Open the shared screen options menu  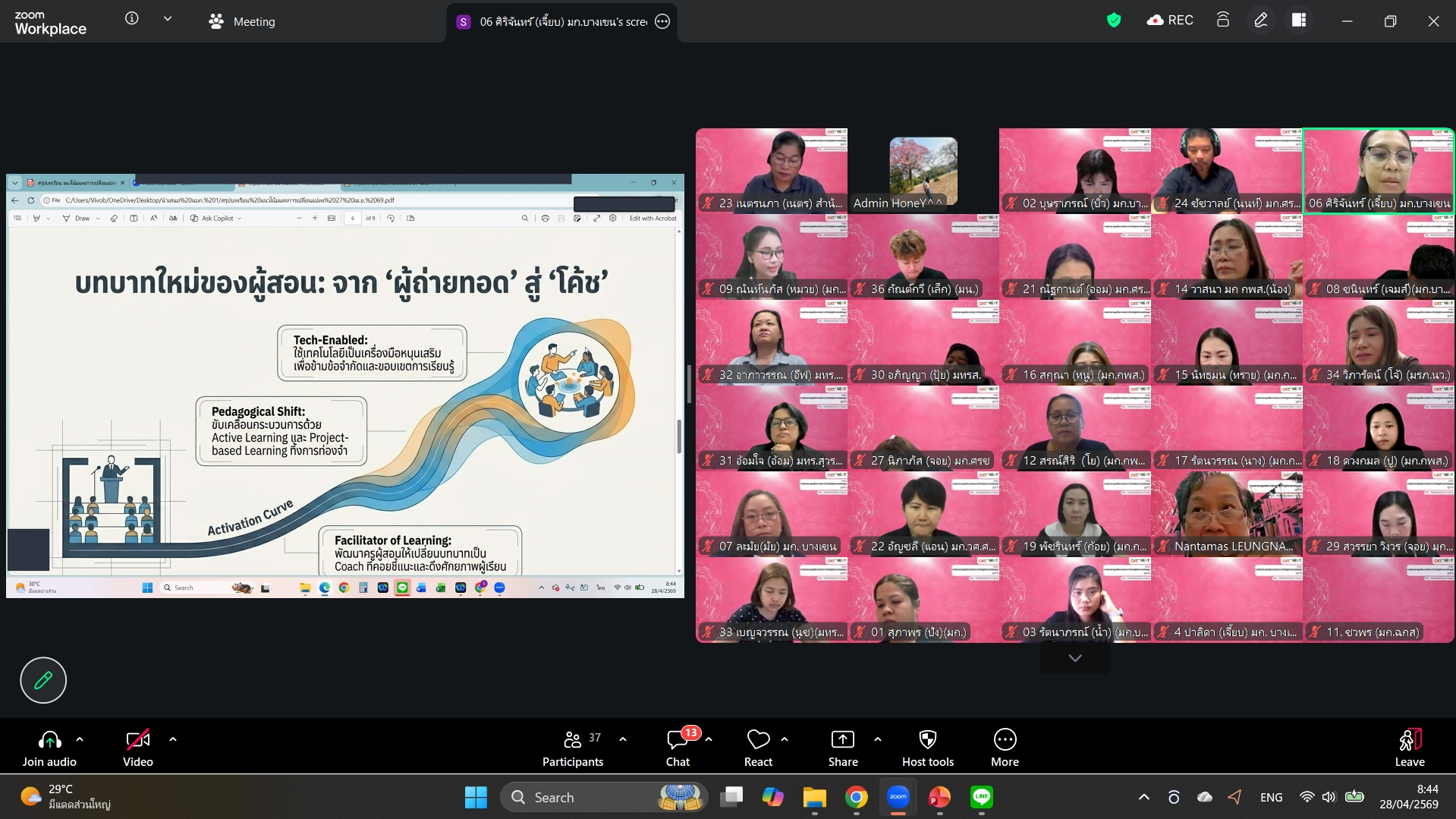click(662, 21)
